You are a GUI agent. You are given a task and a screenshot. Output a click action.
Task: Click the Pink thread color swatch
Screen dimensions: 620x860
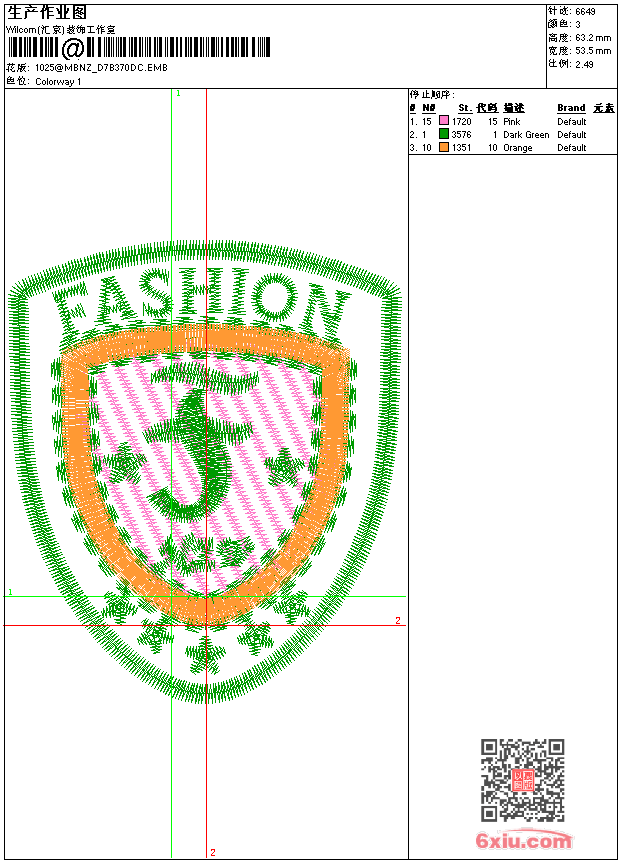(444, 121)
